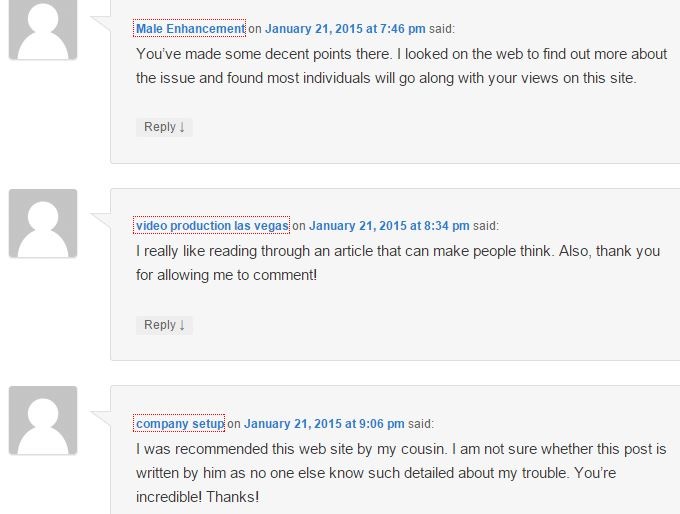
Task: Reply to the video production las vegas comment
Action: point(164,325)
